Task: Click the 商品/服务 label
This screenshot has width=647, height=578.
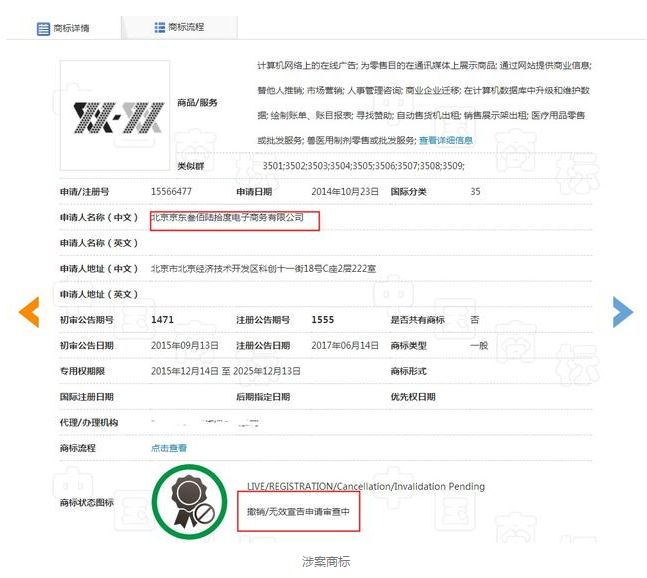Action: (x=197, y=103)
